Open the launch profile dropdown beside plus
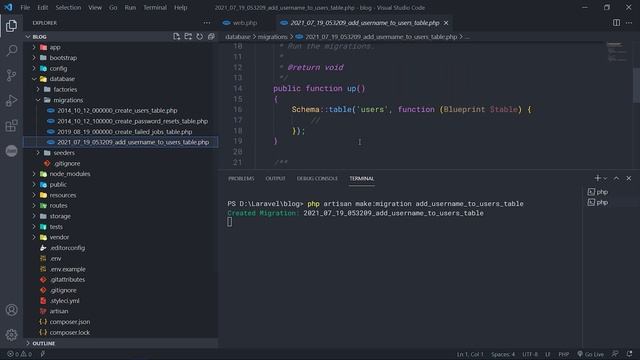The image size is (640, 360). 605,178
